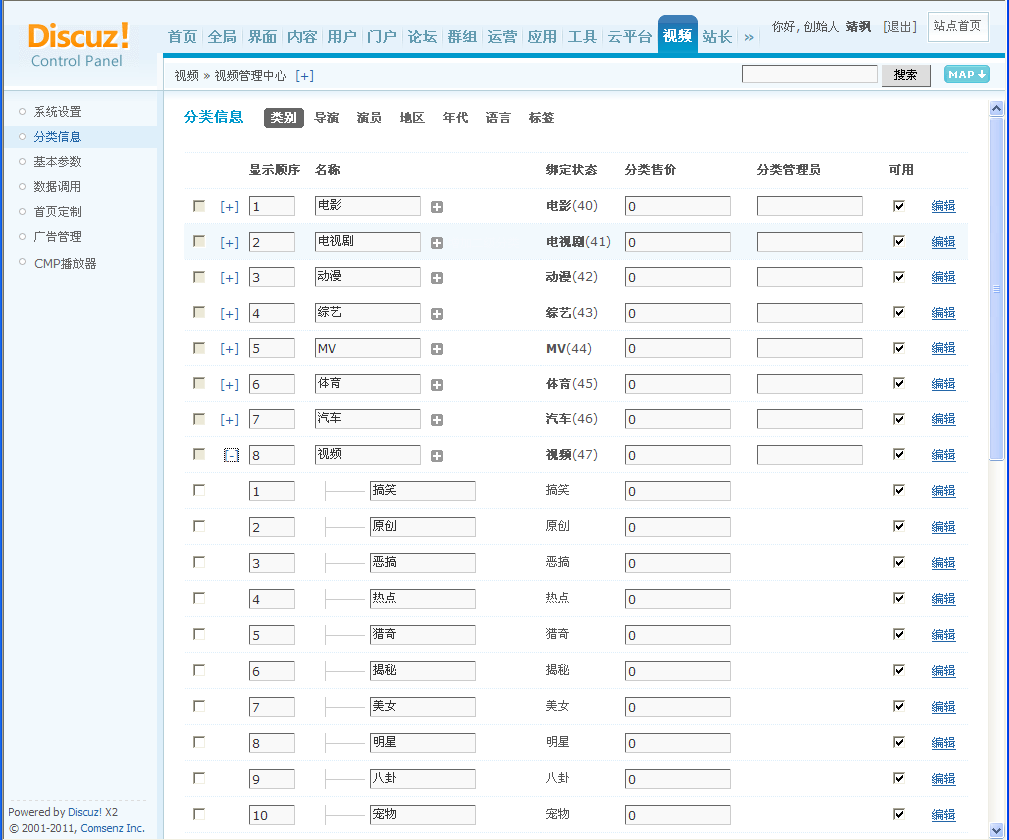Uncheck the 可用 checkbox for 电影
Screen dimensions: 1009x840
pos(899,206)
